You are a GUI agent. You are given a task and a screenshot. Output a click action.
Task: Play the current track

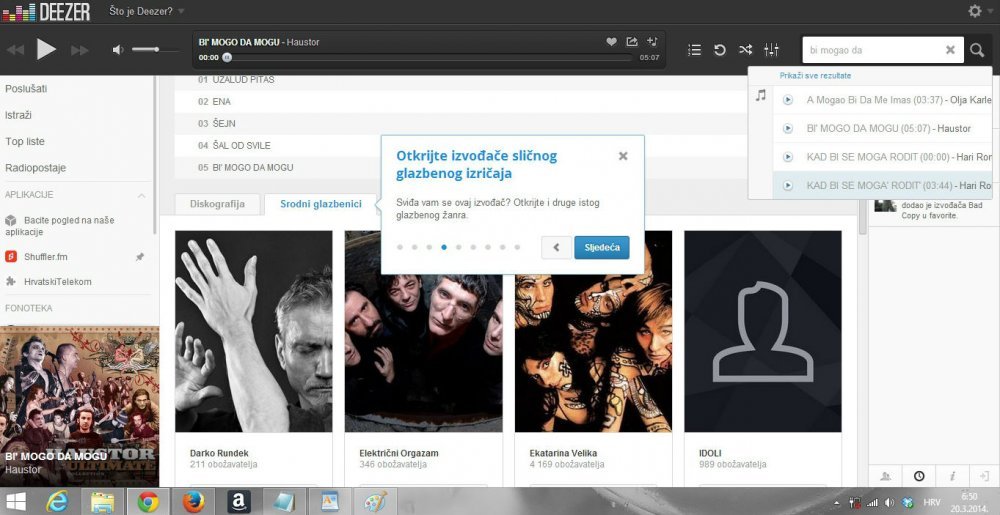point(46,49)
